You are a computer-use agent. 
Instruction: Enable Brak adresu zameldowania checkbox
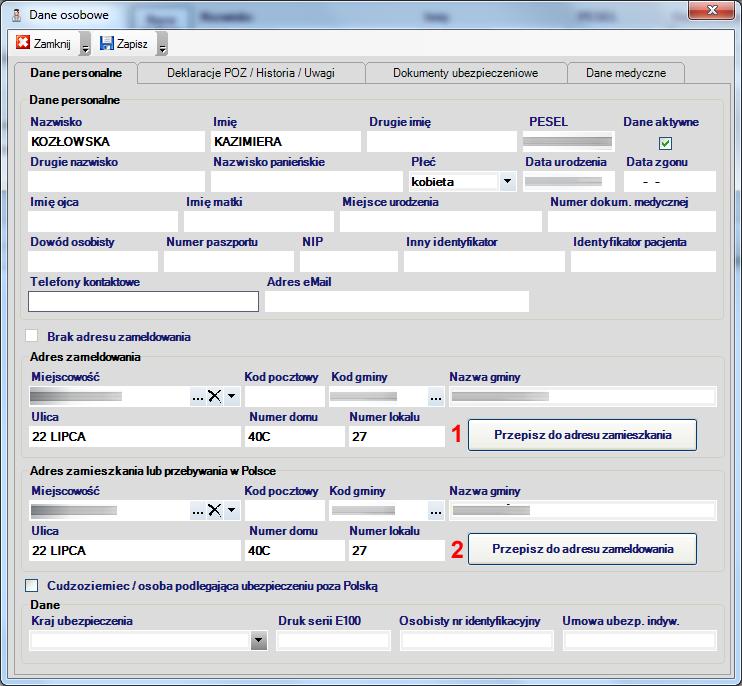(x=32, y=335)
